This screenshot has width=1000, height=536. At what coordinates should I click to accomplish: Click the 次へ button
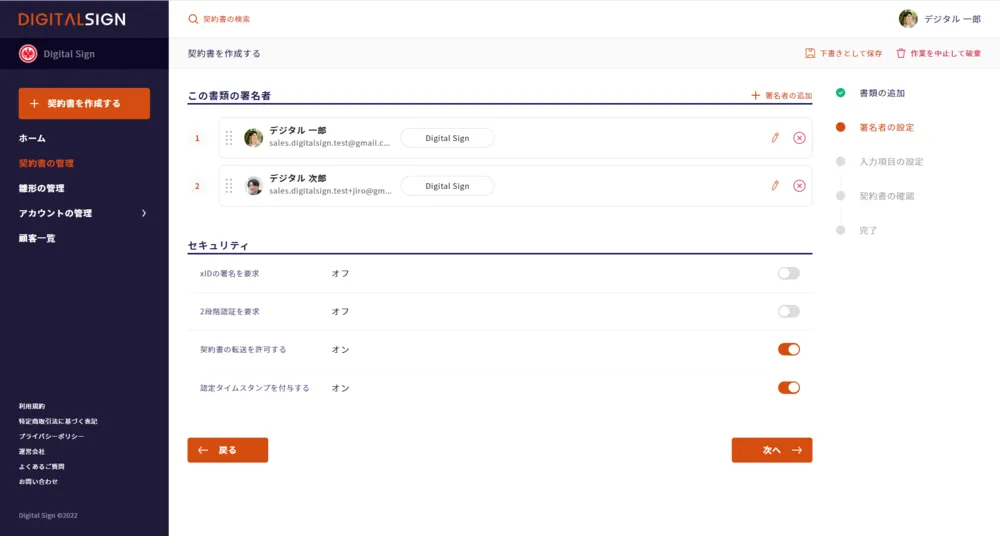[771, 450]
